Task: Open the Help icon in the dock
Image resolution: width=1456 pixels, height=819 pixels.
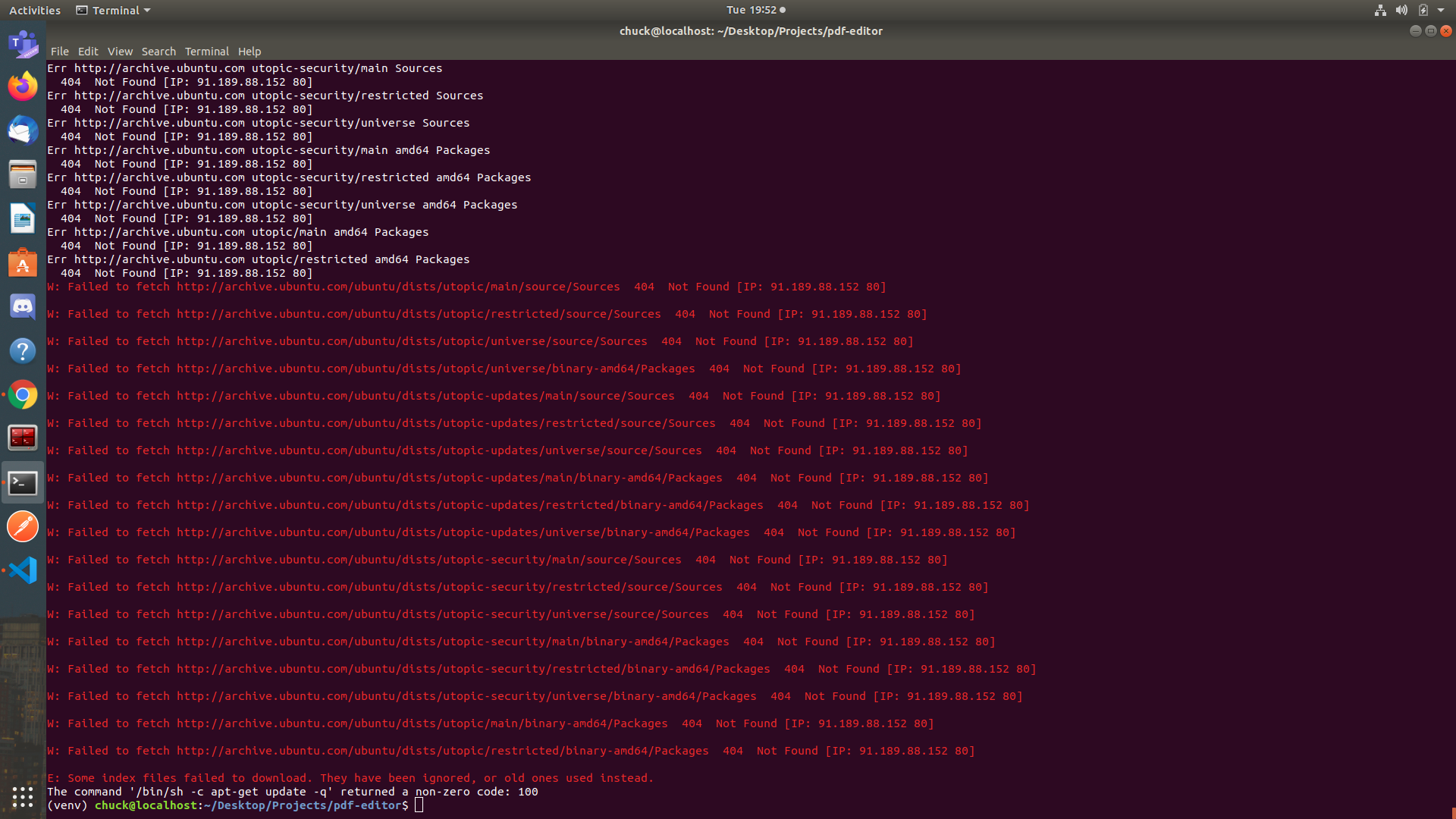Action: [23, 351]
